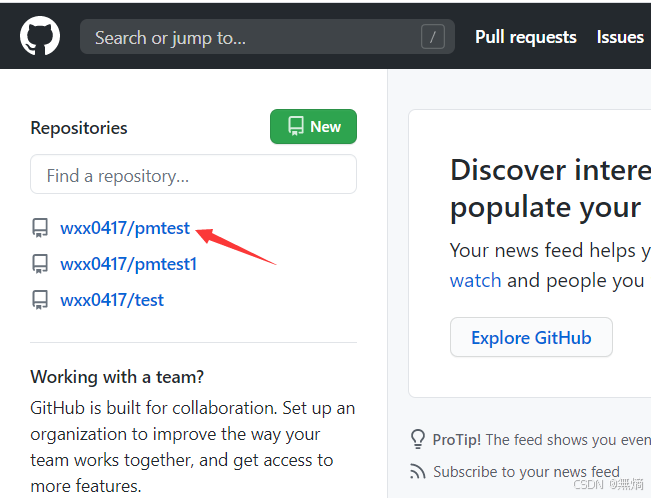Click the repo icon beside wxx0417/test
Viewport: 651px width, 498px height.
(40, 300)
